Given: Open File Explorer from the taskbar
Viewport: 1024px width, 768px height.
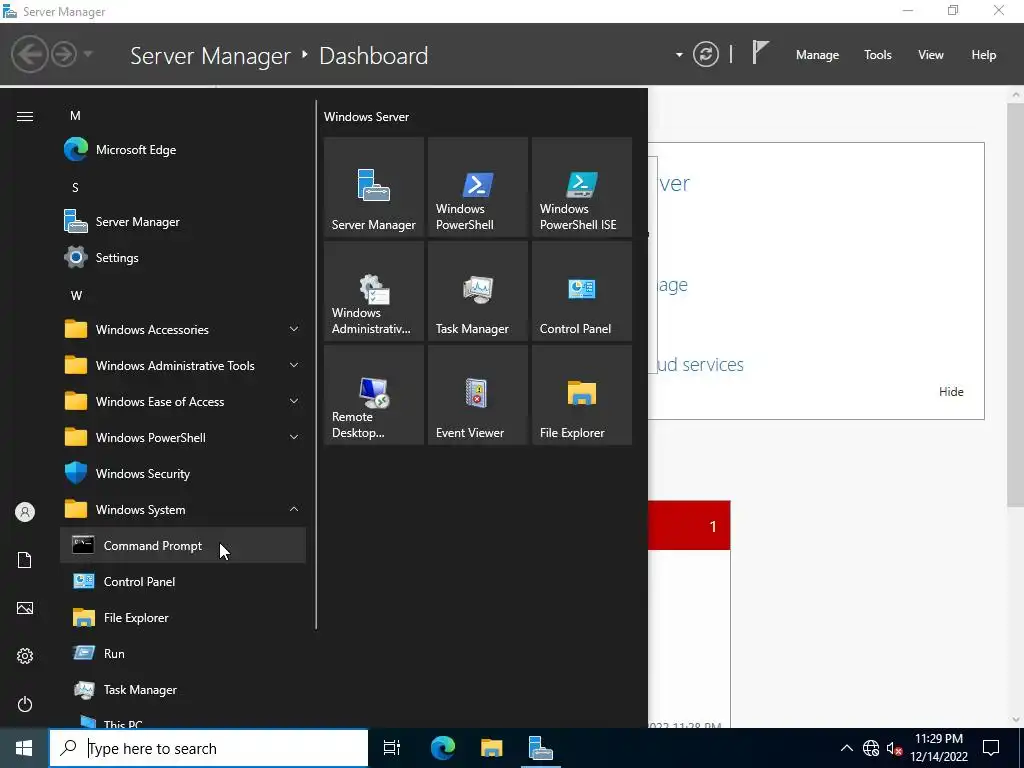Looking at the screenshot, I should (x=491, y=748).
